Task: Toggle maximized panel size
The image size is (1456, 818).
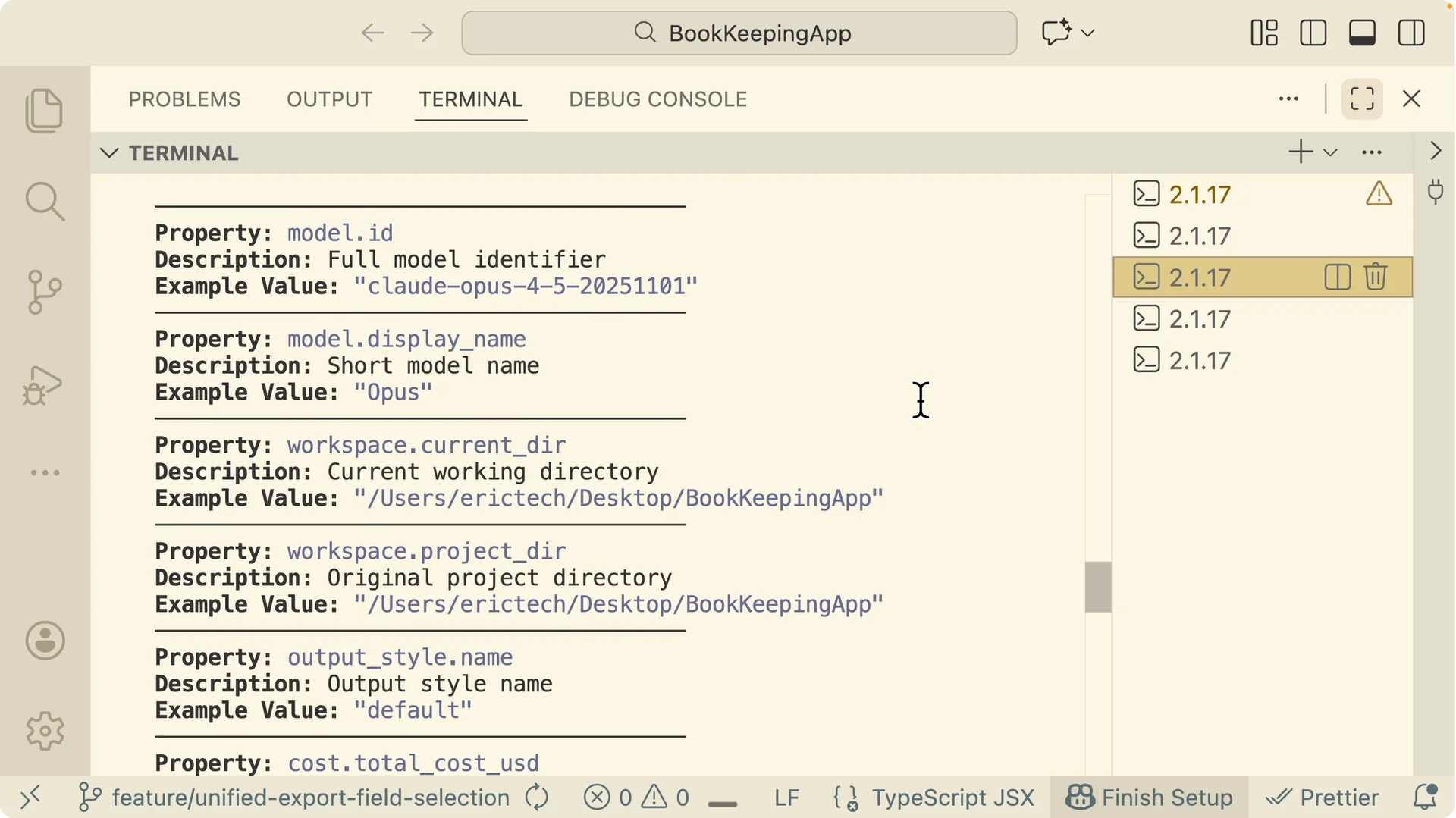Action: click(1362, 99)
